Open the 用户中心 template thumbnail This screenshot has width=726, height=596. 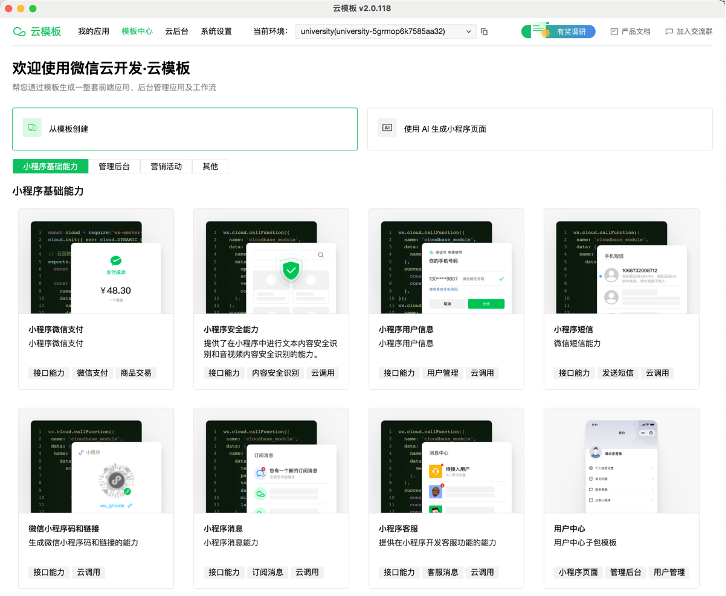click(x=621, y=461)
